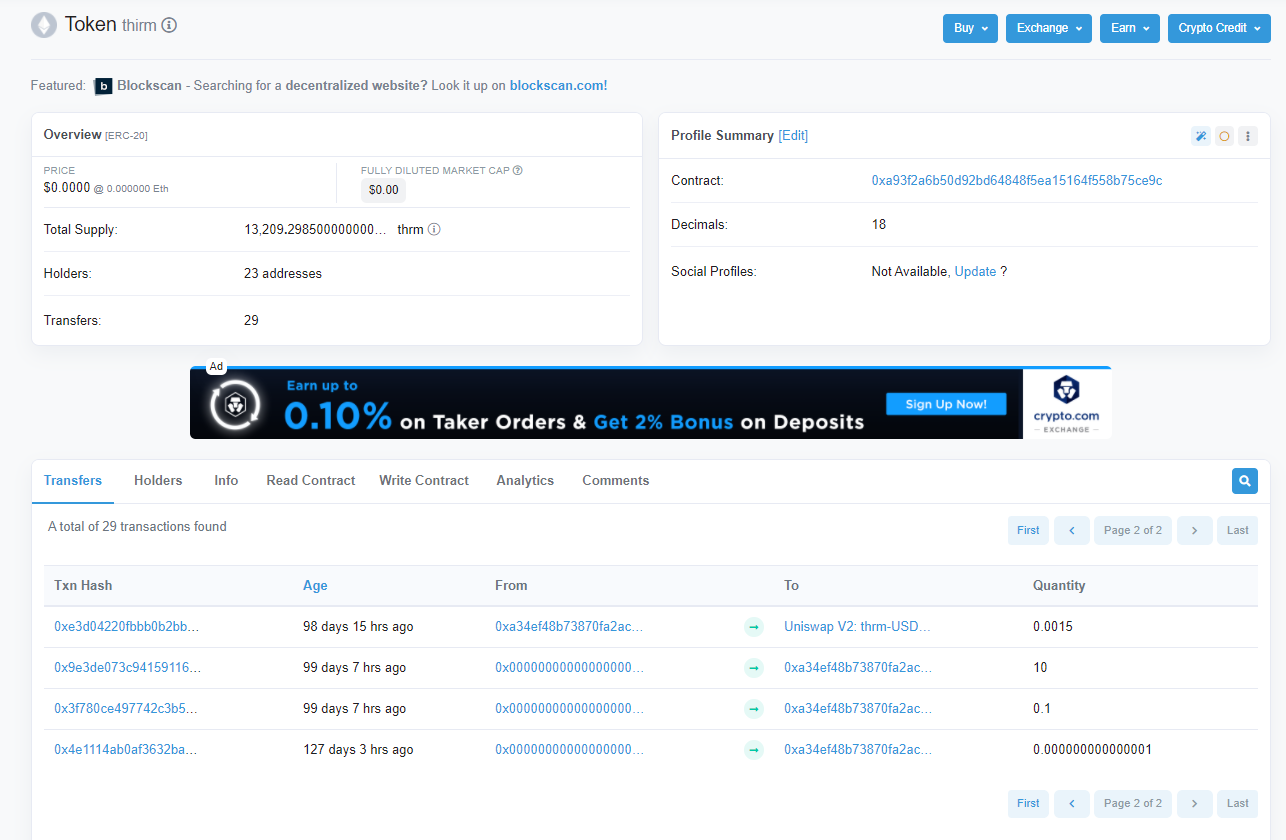Click the Blockscan logo in the Featured line

tap(103, 86)
